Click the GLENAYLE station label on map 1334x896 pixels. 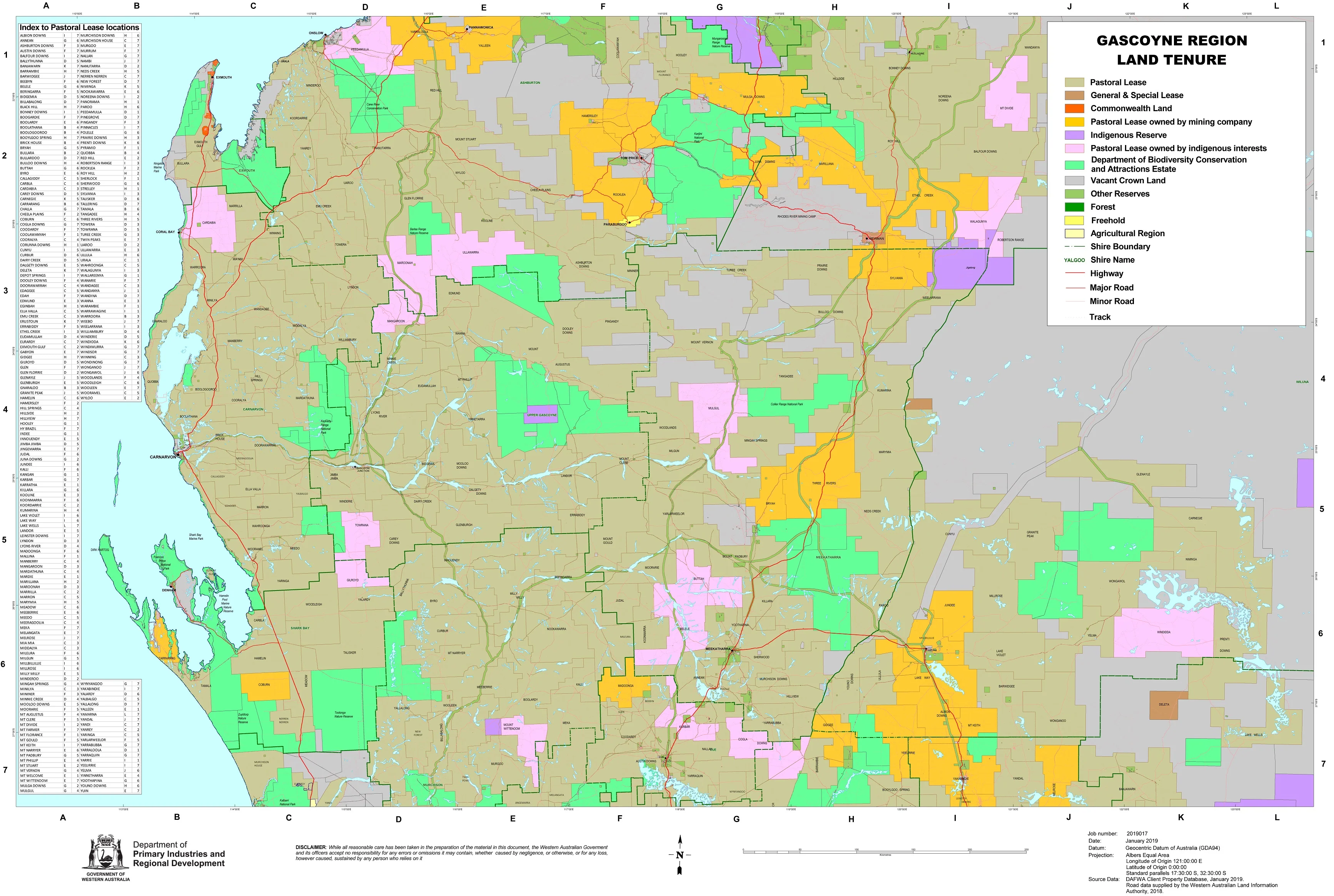1143,474
